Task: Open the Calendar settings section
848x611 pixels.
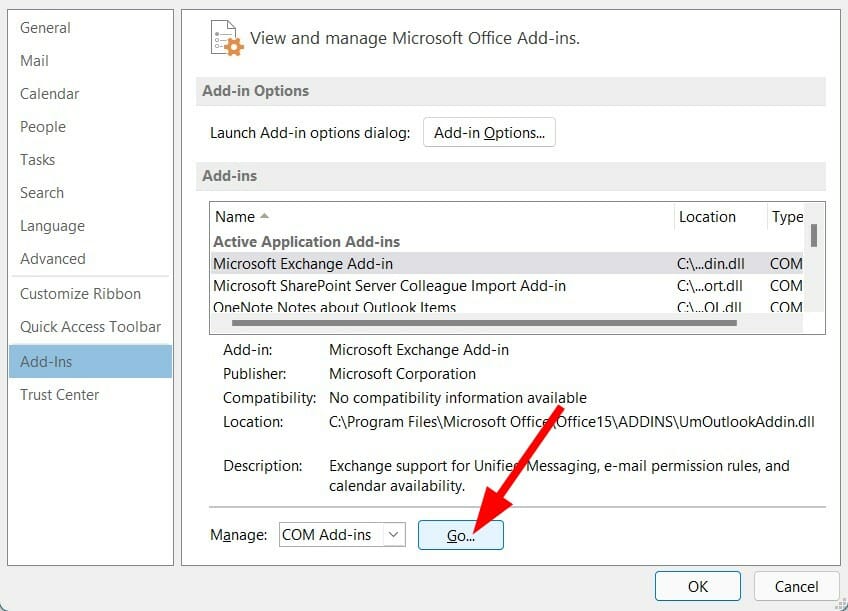Action: (49, 93)
